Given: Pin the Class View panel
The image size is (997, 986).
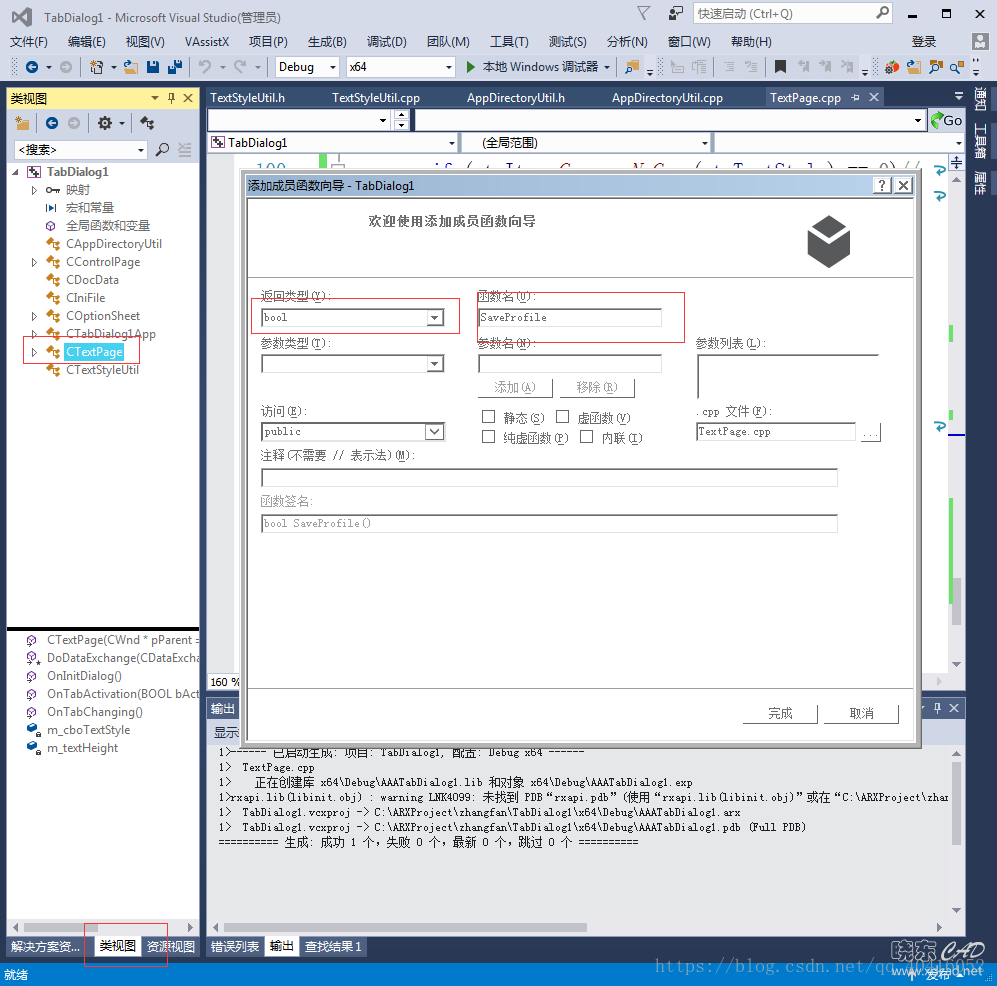Looking at the screenshot, I should point(171,98).
